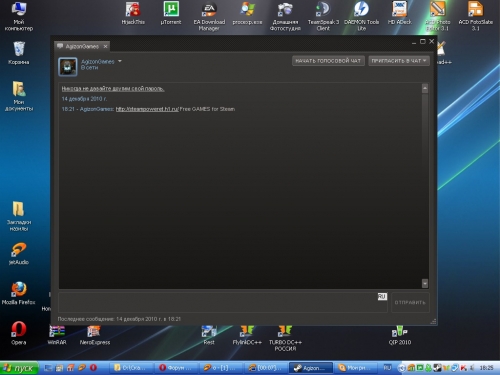Switch to Agizon taskbar window button
The image size is (500, 375).
point(311,368)
